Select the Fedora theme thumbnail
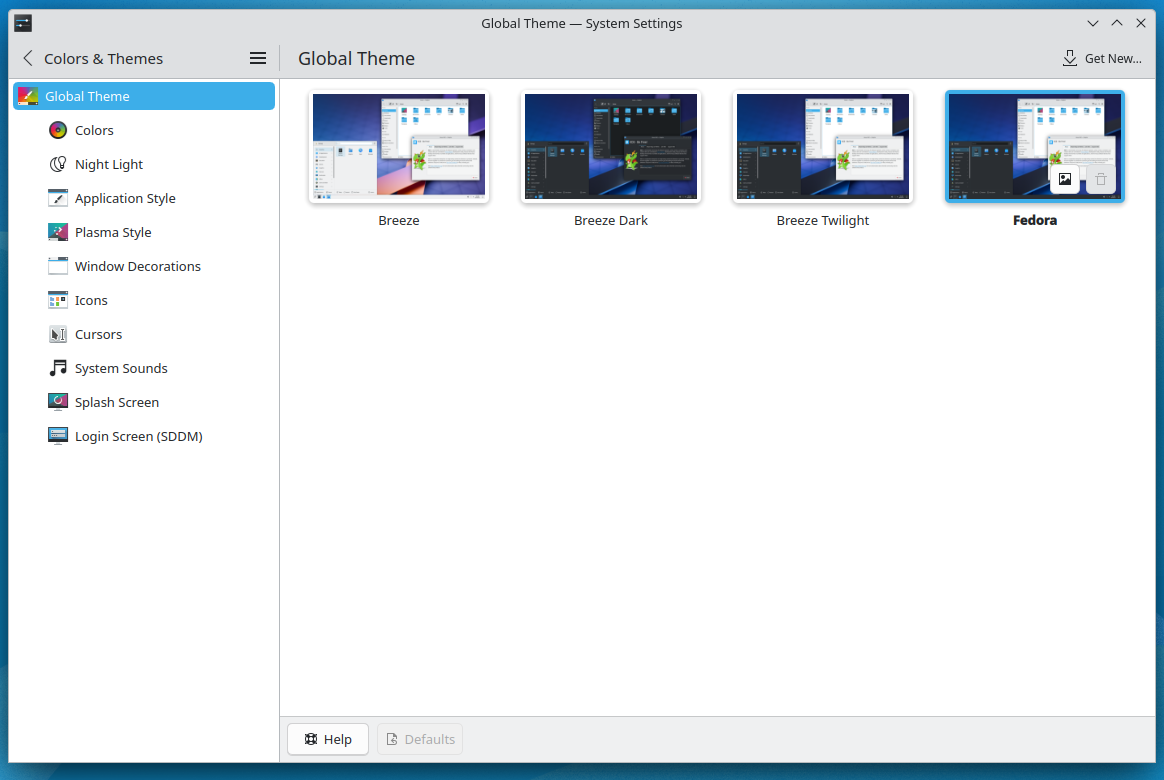This screenshot has width=1164, height=780. [1035, 146]
